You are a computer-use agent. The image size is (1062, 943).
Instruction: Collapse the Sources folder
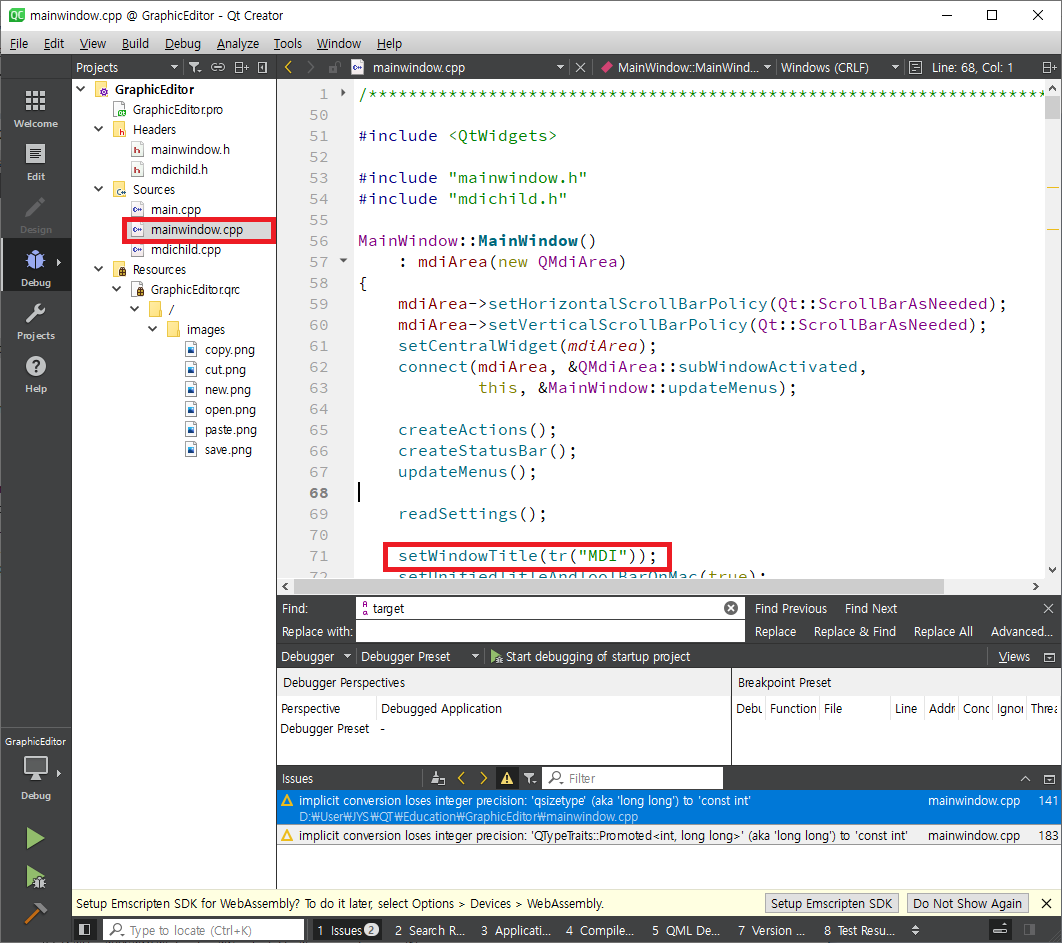pyautogui.click(x=99, y=190)
